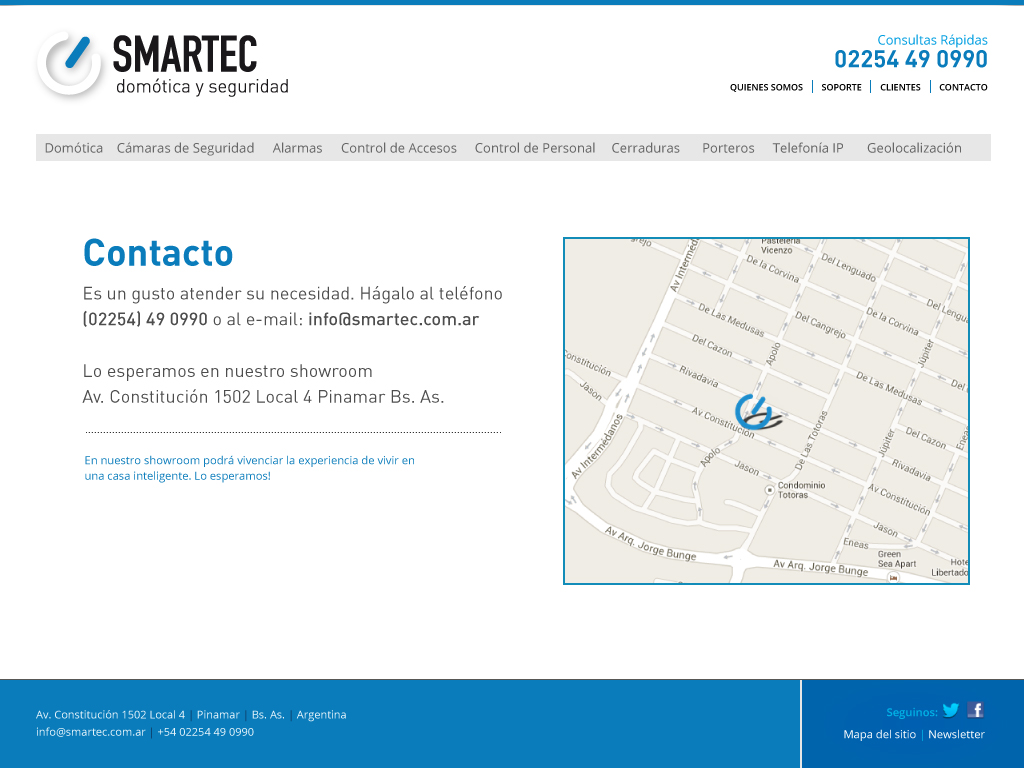Open the Newsletter footer link
This screenshot has height=768, width=1024.
pos(956,734)
